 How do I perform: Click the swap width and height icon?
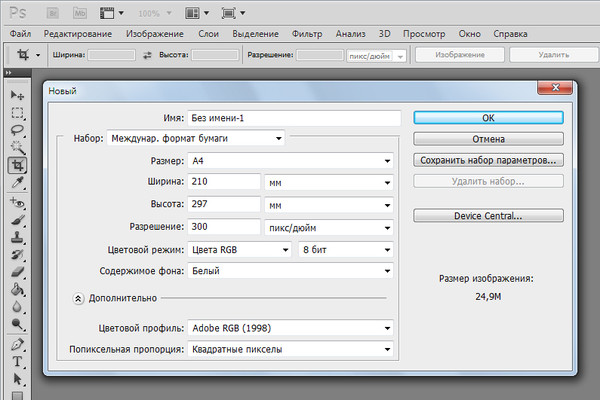pos(147,56)
